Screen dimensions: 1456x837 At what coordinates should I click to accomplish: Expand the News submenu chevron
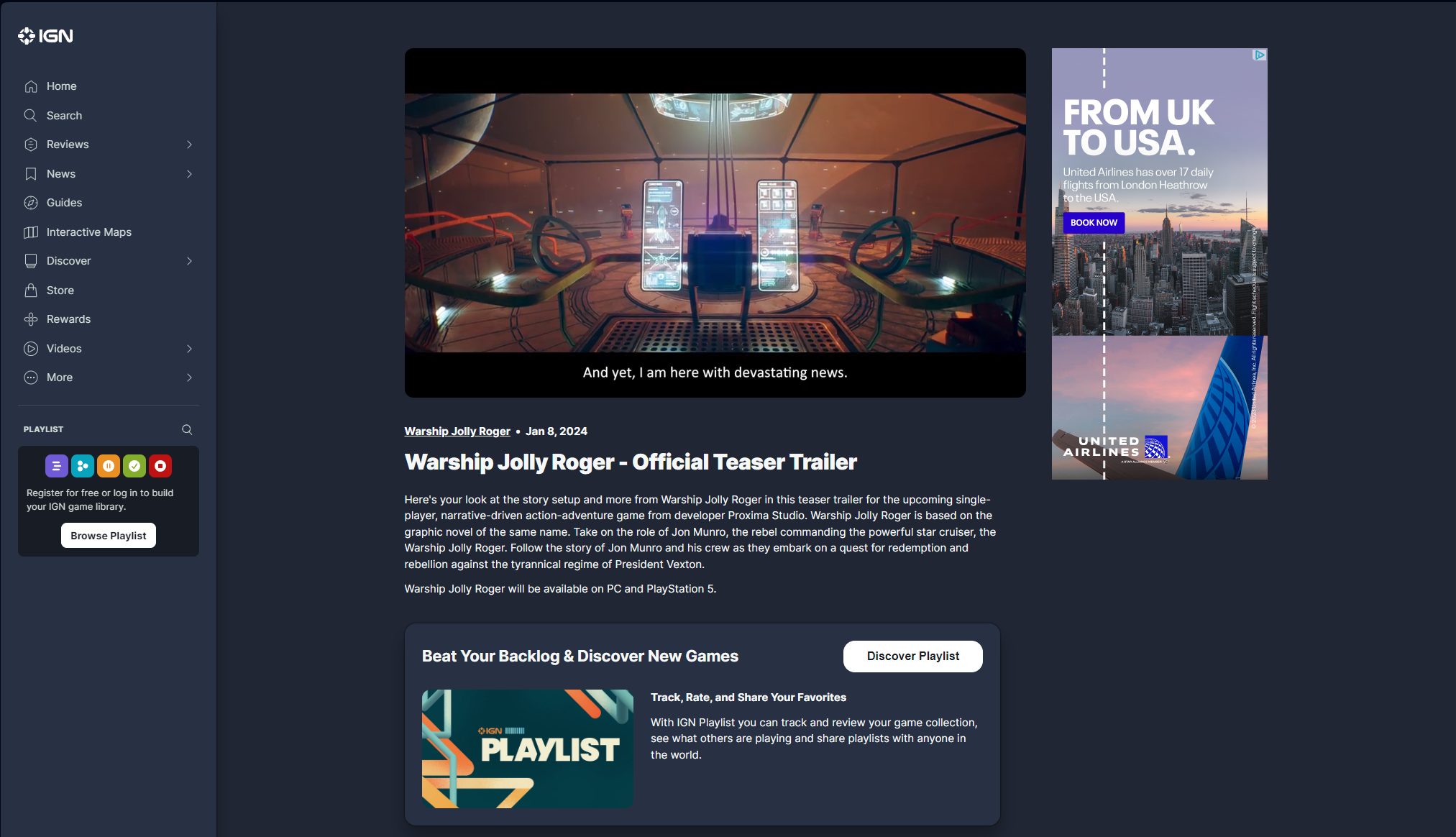pyautogui.click(x=190, y=174)
